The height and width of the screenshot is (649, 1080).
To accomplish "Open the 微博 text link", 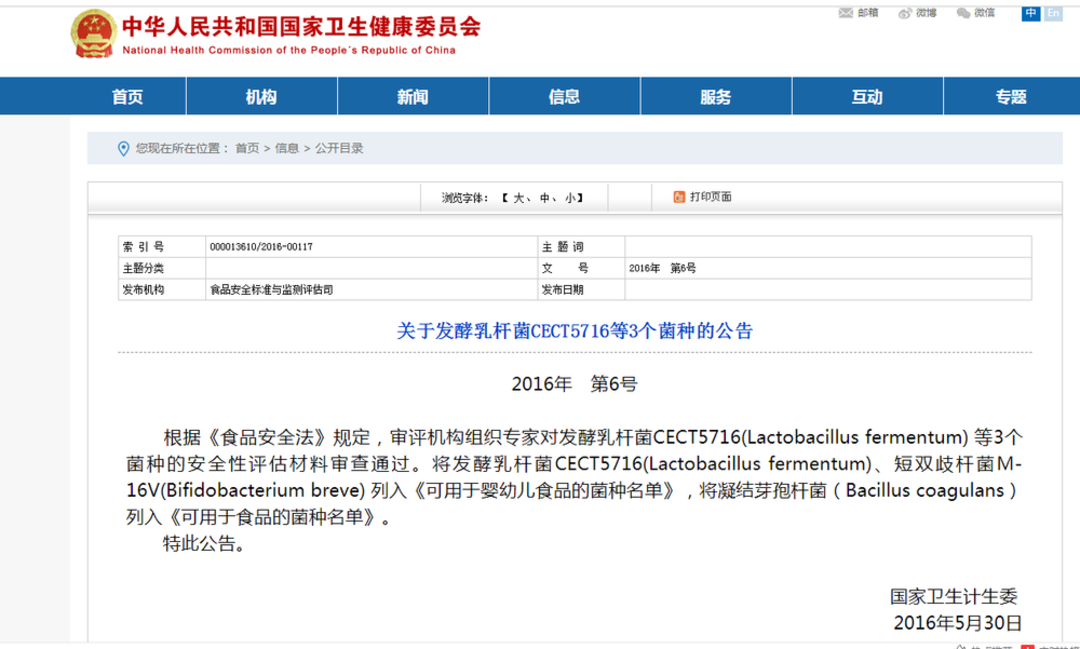I will [926, 13].
